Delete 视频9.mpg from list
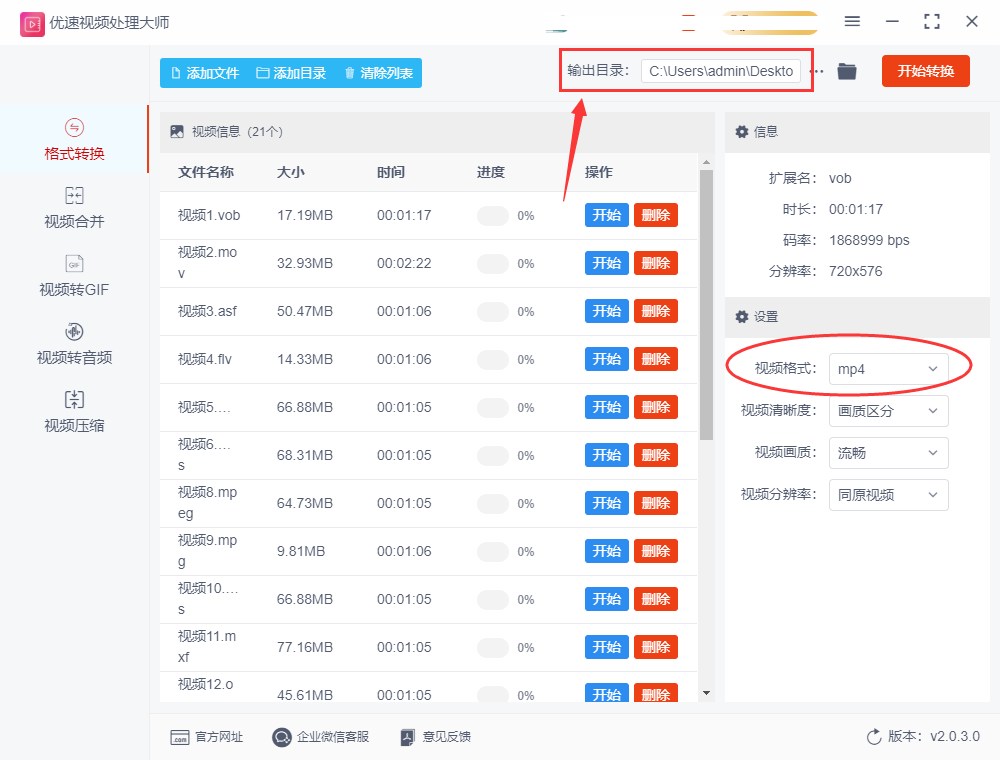Image resolution: width=1000 pixels, height=760 pixels. pyautogui.click(x=656, y=552)
